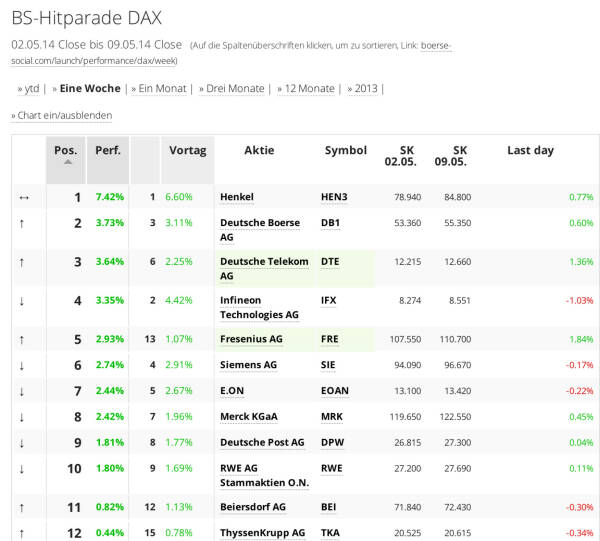The height and width of the screenshot is (541, 600).
Task: Toggle Chart ein/ausblenden
Action: [x=61, y=115]
